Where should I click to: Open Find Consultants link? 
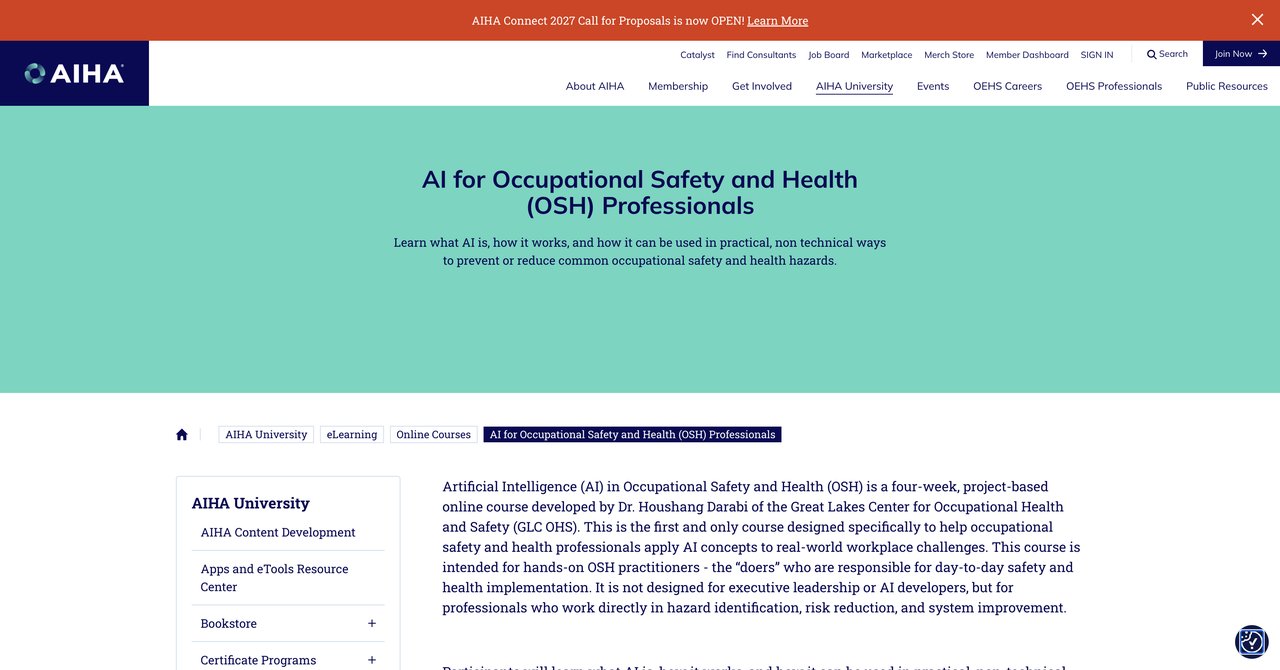pyautogui.click(x=761, y=55)
